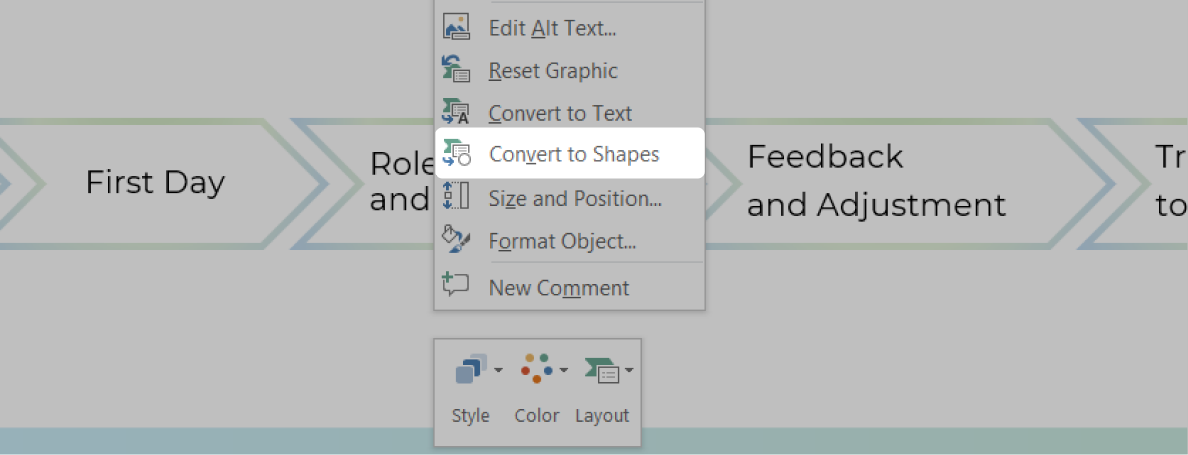The width and height of the screenshot is (1188, 455).
Task: Choose Reset Graphic from context menu
Action: (x=552, y=71)
